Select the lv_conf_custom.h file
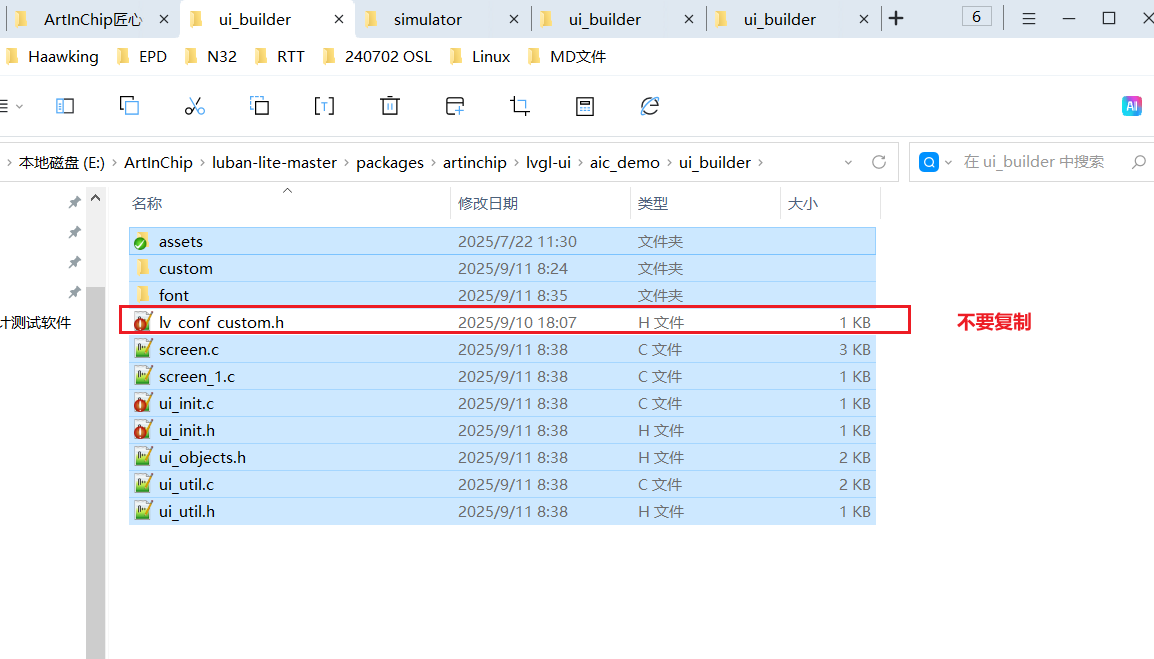 pyautogui.click(x=503, y=323)
